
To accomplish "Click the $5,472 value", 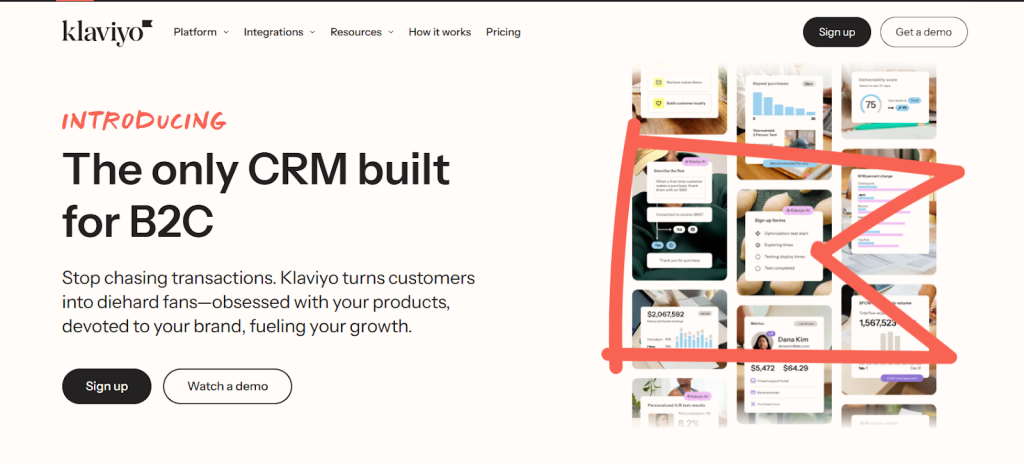I will 763,368.
